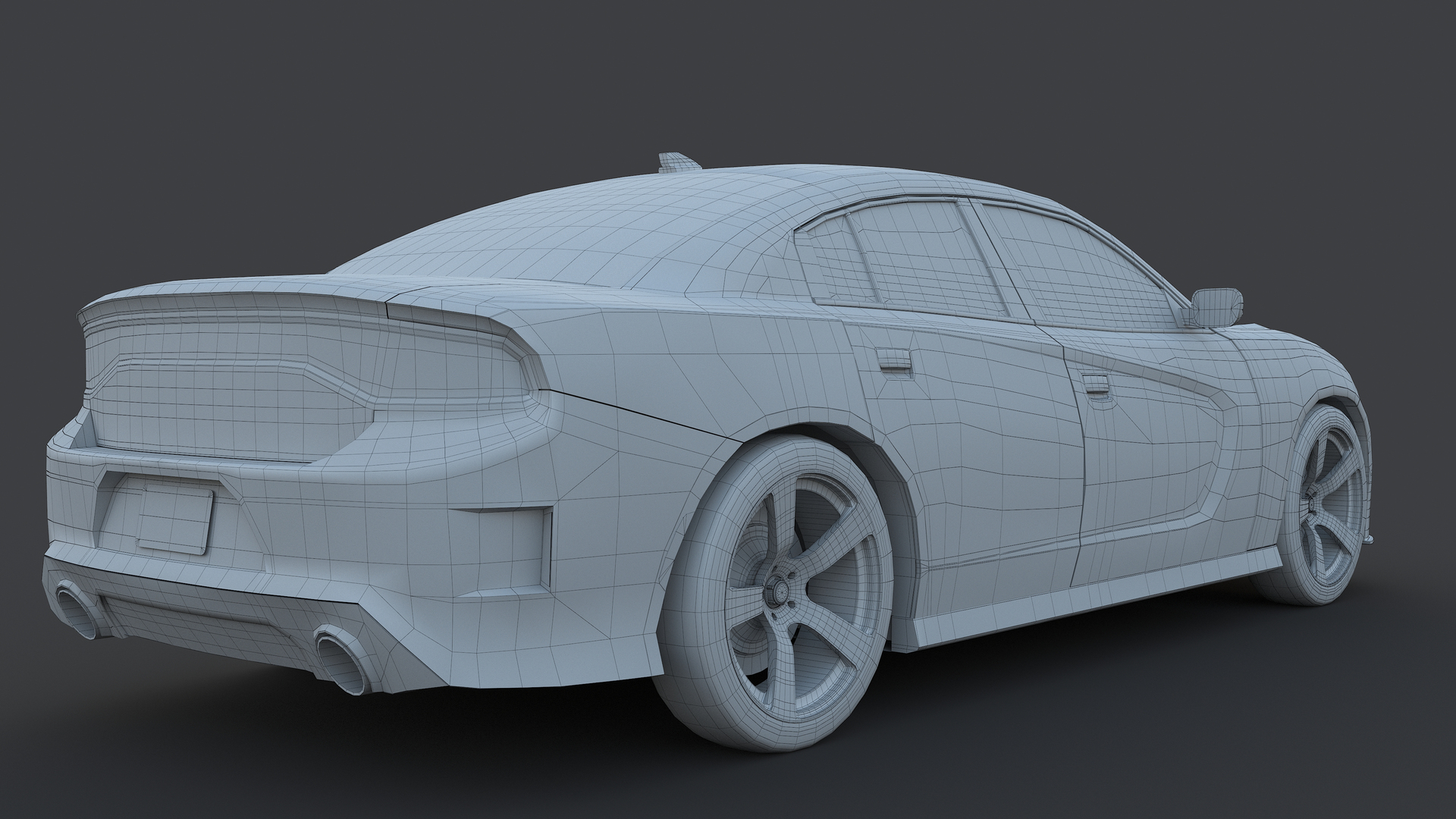
Task: Click the rear quarter window glass
Action: point(839,260)
